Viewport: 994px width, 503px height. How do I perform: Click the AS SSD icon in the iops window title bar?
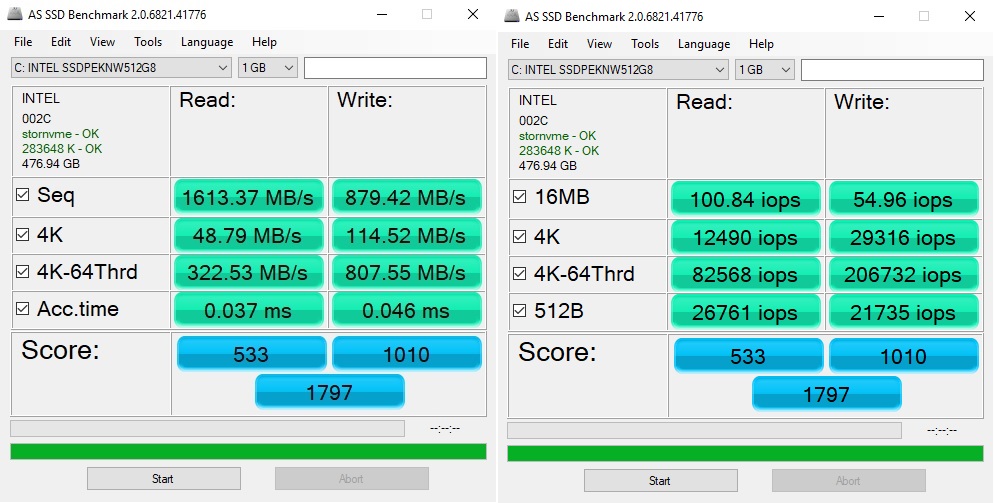point(511,17)
